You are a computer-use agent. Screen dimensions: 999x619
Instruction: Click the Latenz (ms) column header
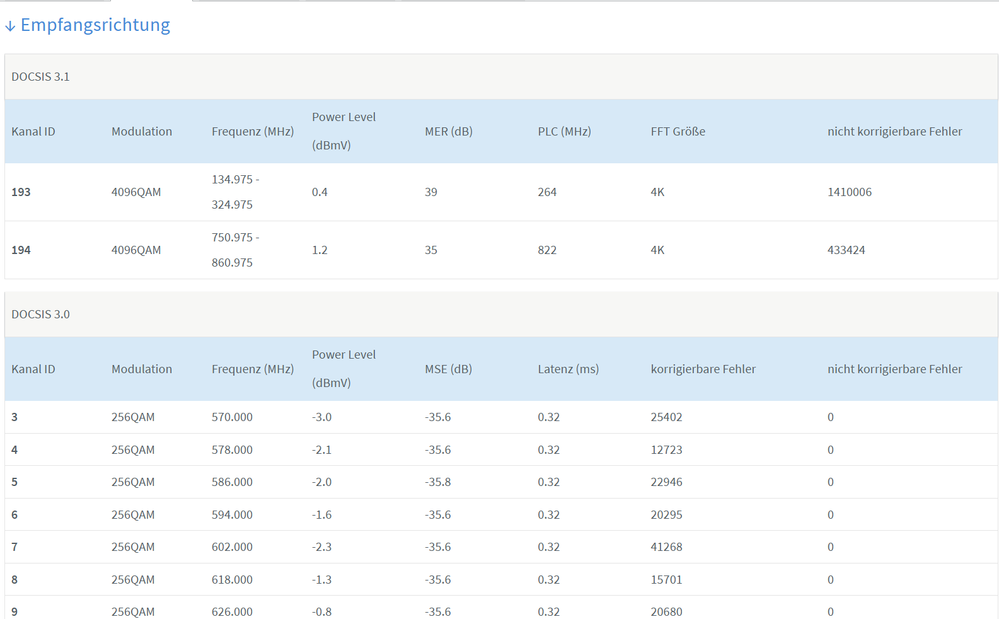click(568, 369)
